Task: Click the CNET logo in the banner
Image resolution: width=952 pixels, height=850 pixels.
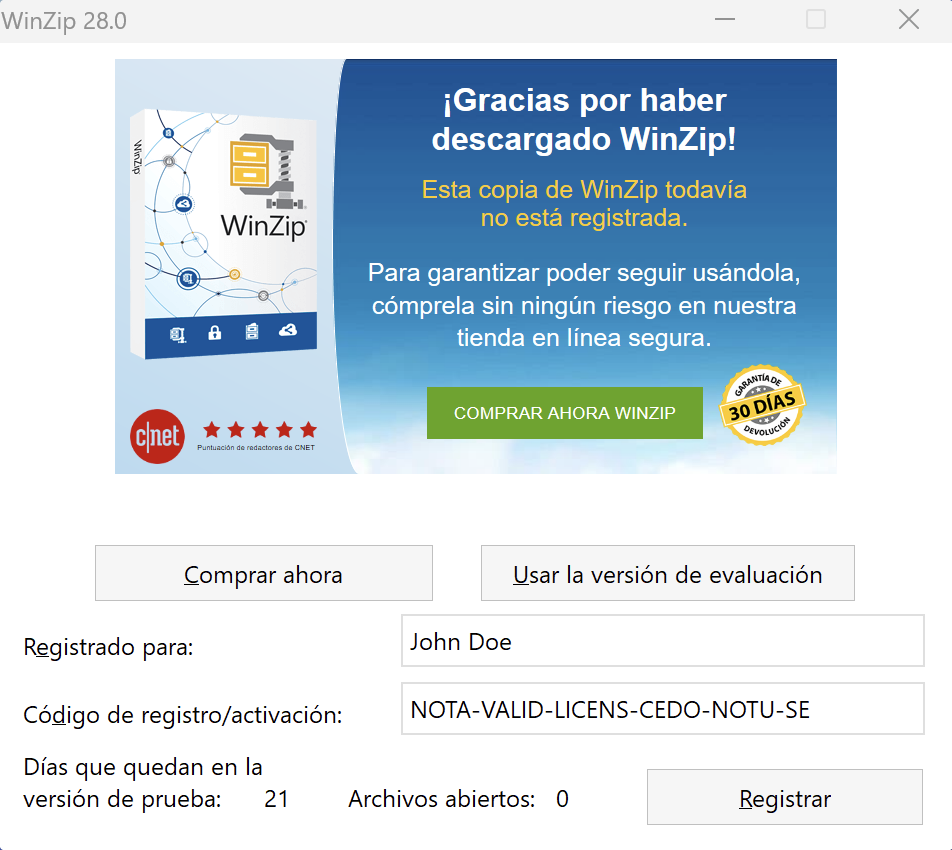Action: 157,436
